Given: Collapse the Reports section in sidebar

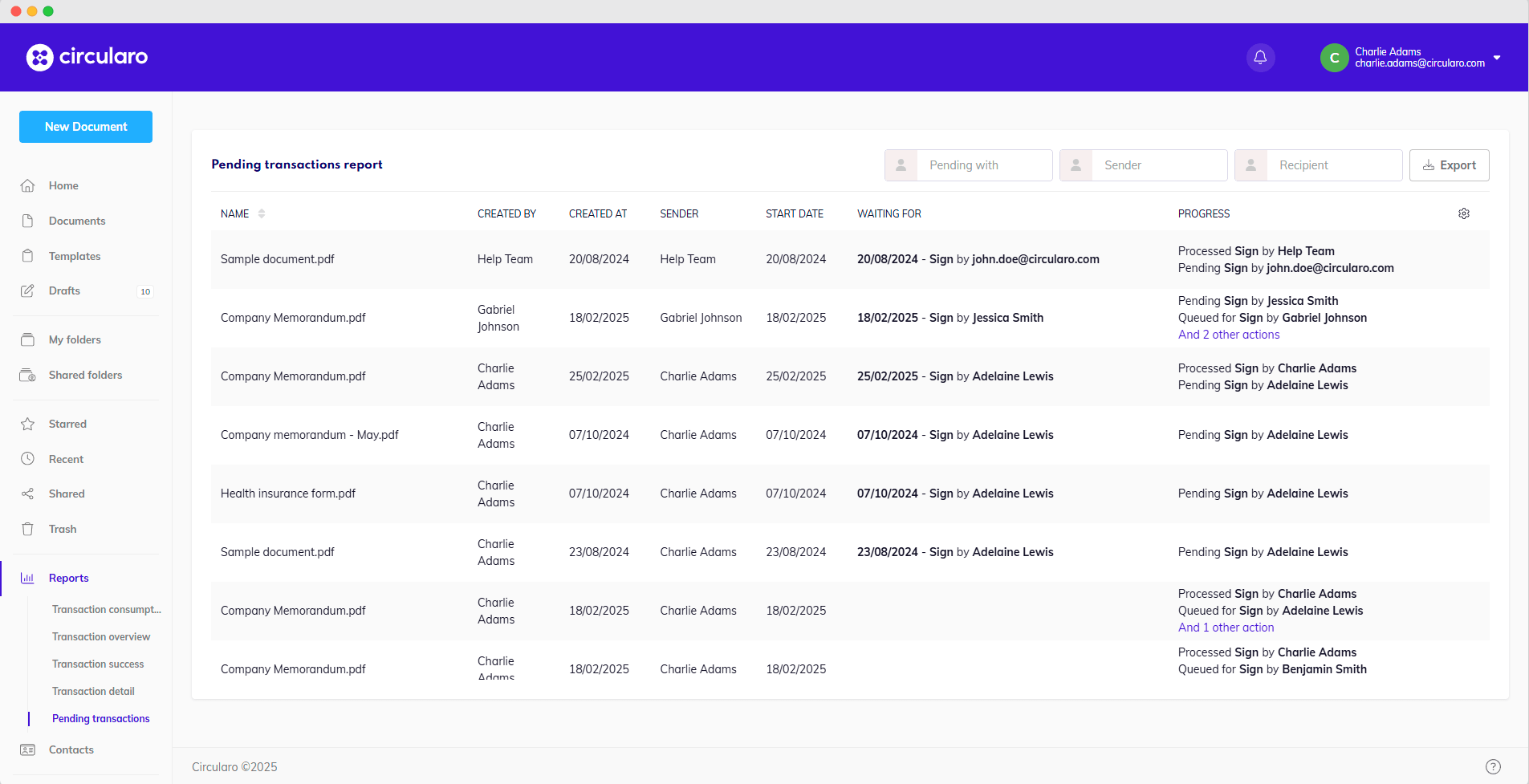Looking at the screenshot, I should [x=68, y=578].
